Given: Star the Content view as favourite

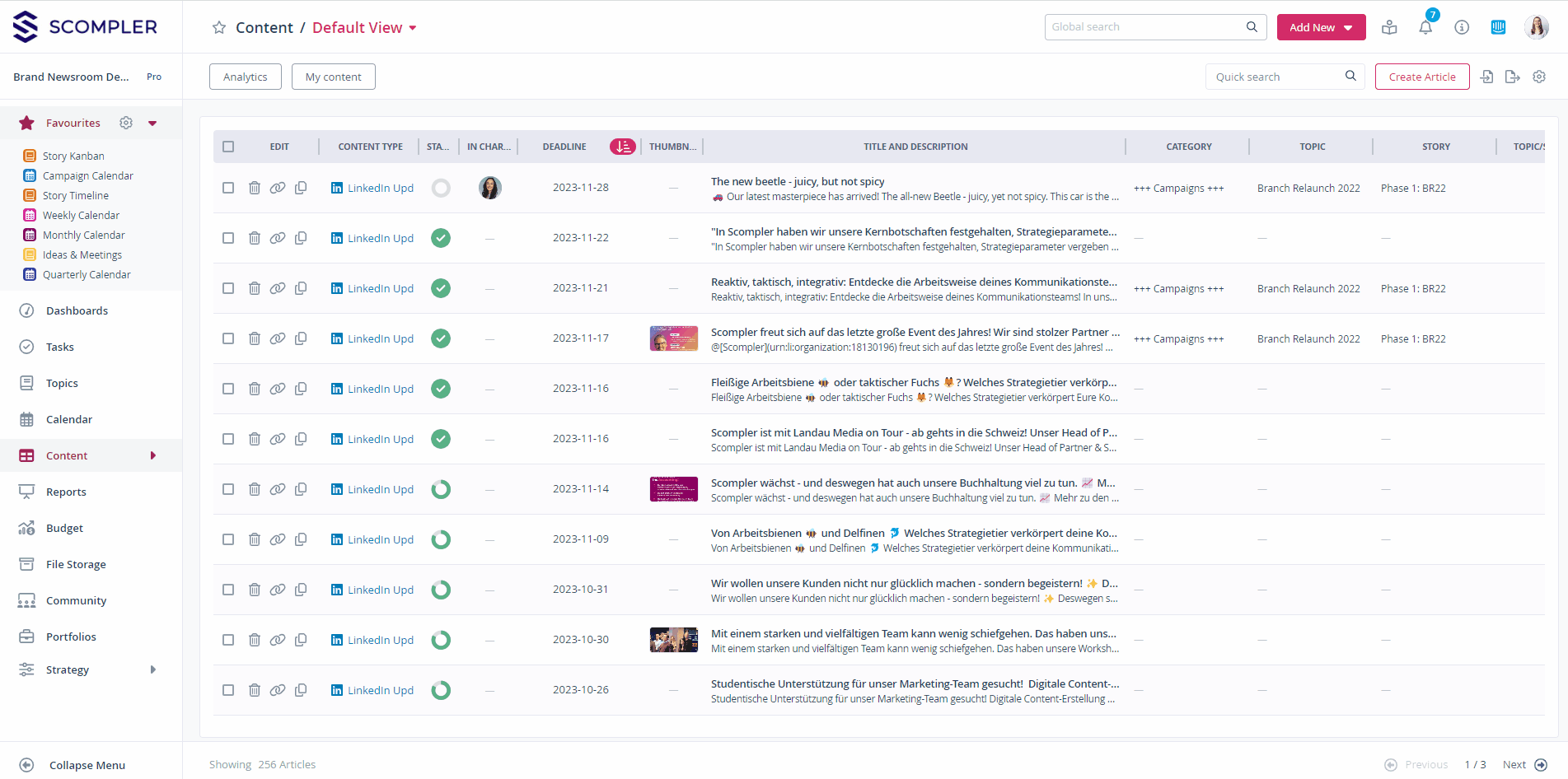Looking at the screenshot, I should click(x=219, y=28).
